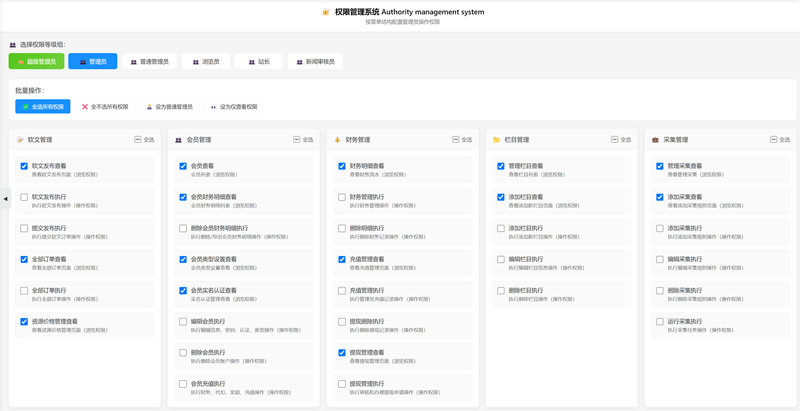Click the 全不选所有权限 batch button
The image size is (800, 411).
click(x=105, y=107)
